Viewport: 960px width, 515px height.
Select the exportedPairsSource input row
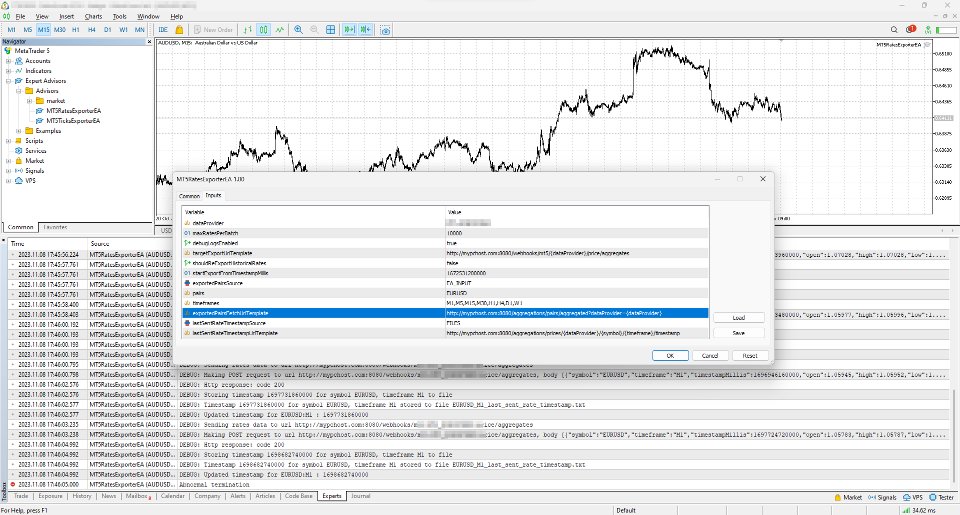tap(445, 284)
